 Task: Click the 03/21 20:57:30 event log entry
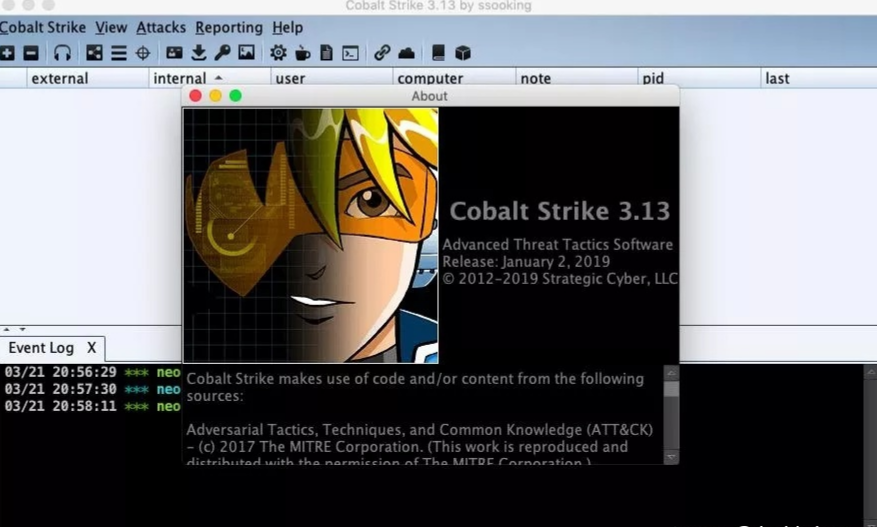[x=92, y=389]
